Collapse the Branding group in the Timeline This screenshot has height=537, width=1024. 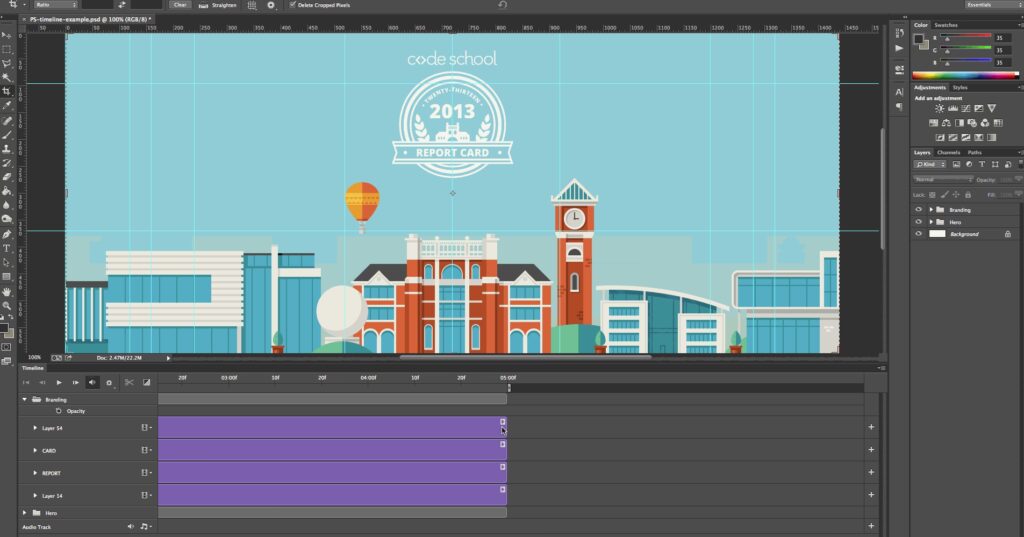point(24,399)
